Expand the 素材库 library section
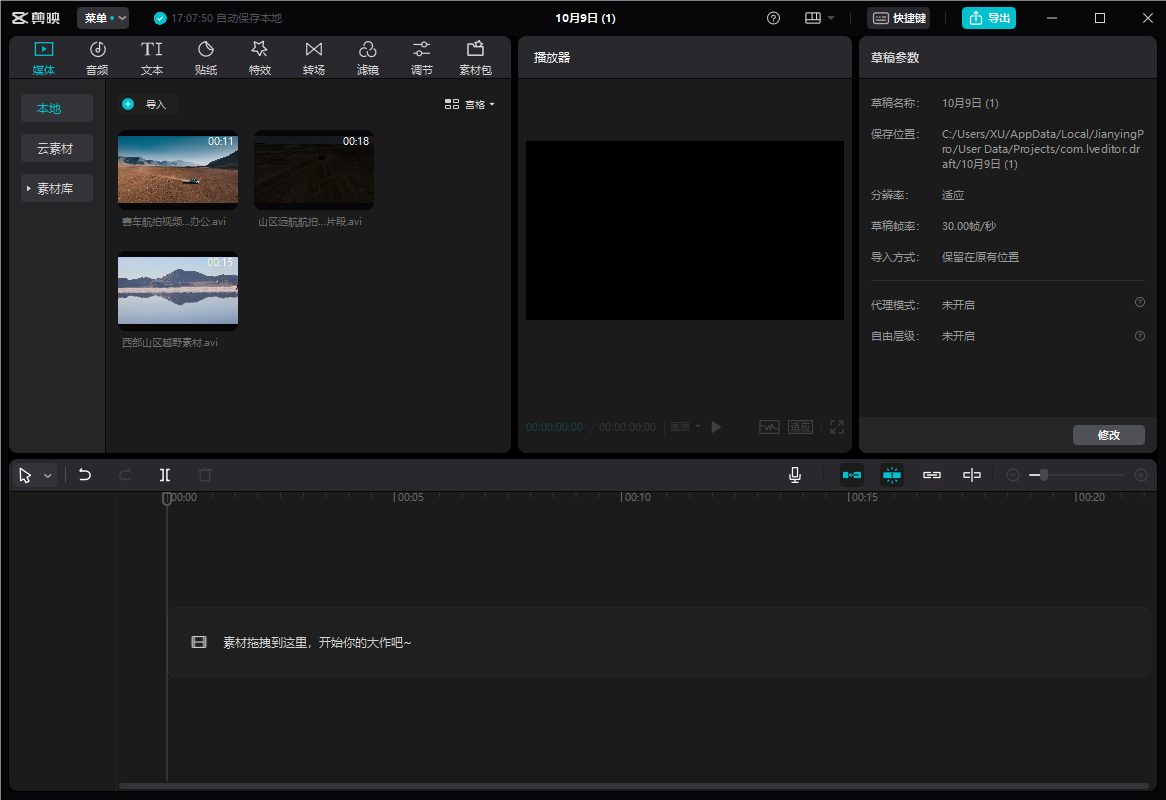Viewport: 1166px width, 800px height. [x=57, y=188]
